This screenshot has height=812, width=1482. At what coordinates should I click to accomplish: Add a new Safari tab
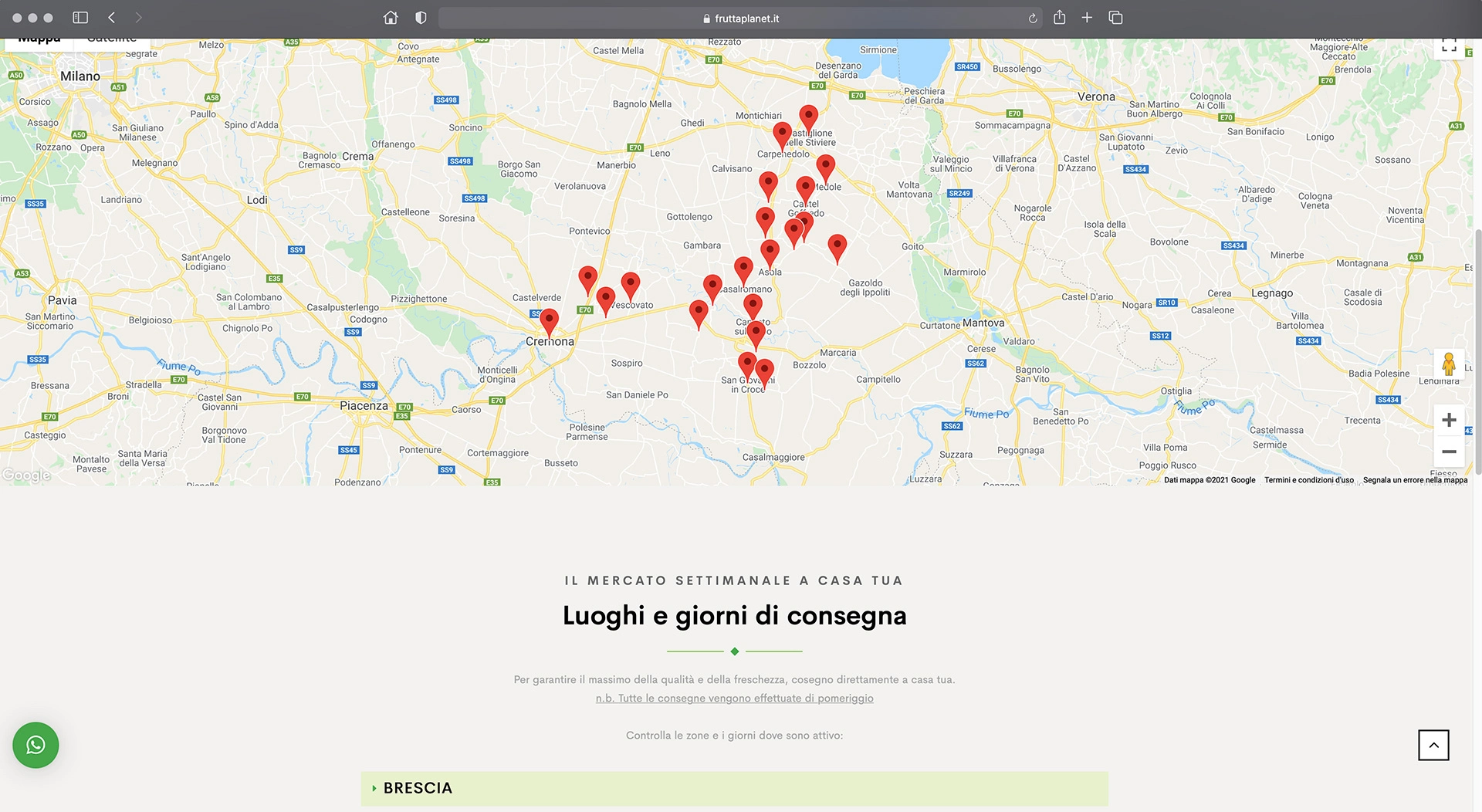click(1087, 18)
